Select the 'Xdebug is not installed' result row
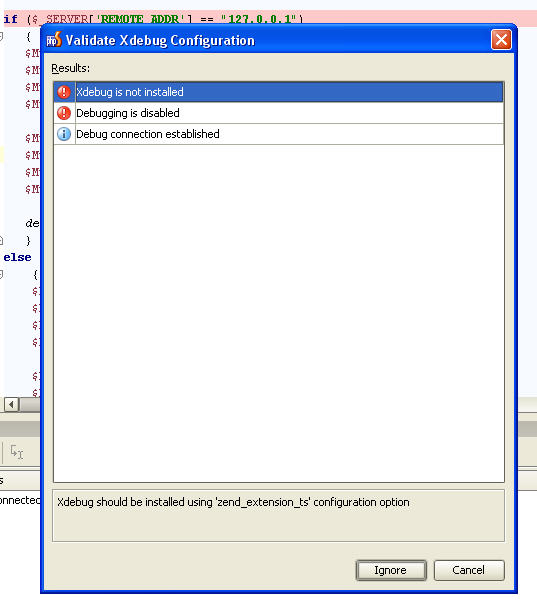The width and height of the screenshot is (537, 605). (279, 92)
